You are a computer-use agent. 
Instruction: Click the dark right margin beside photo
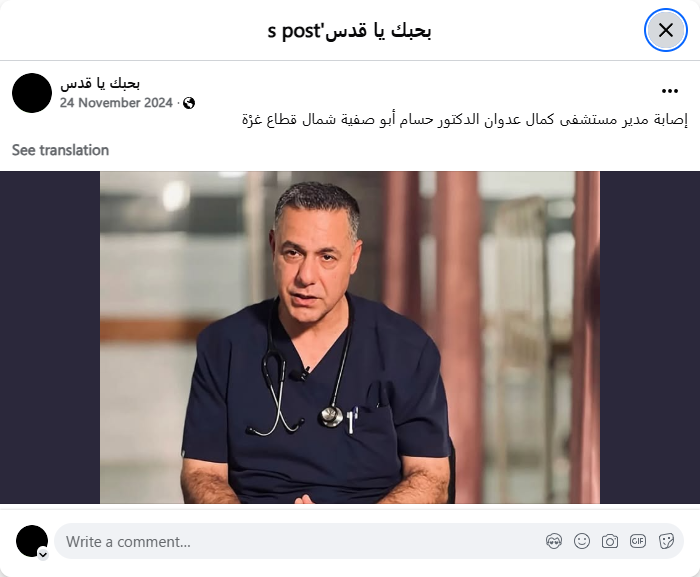pos(650,337)
